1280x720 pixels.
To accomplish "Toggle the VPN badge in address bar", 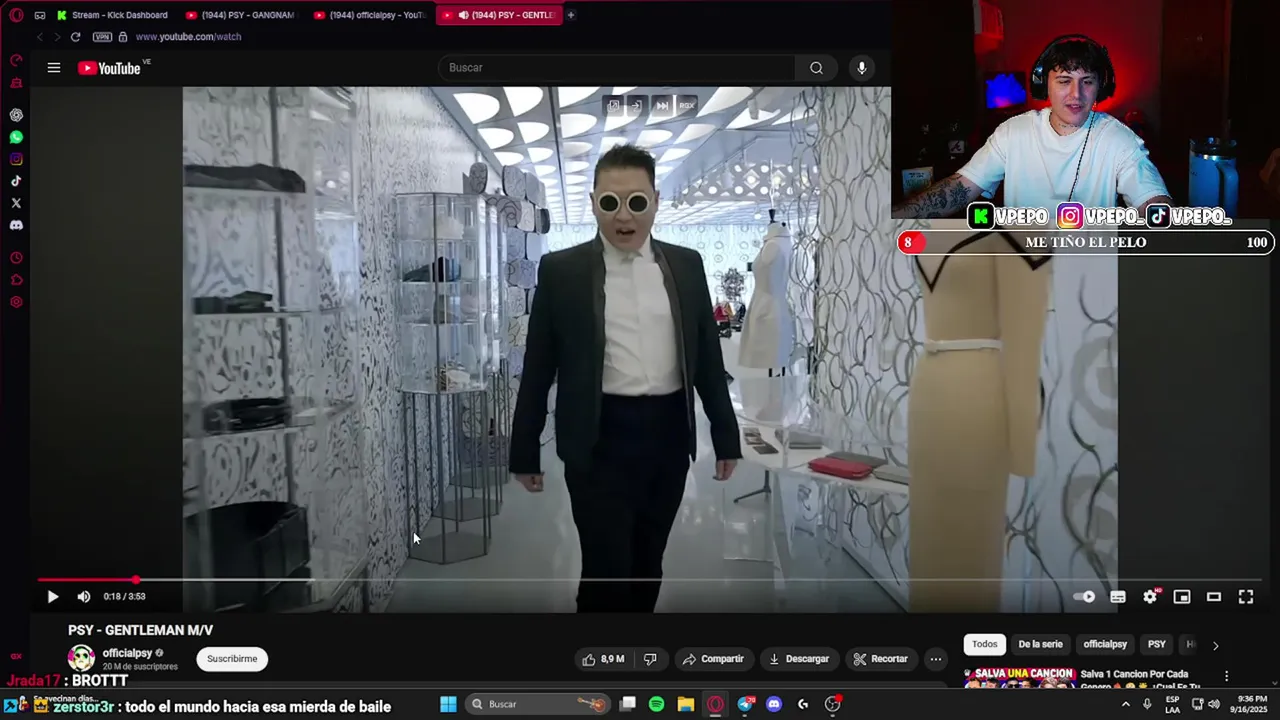I will [102, 37].
